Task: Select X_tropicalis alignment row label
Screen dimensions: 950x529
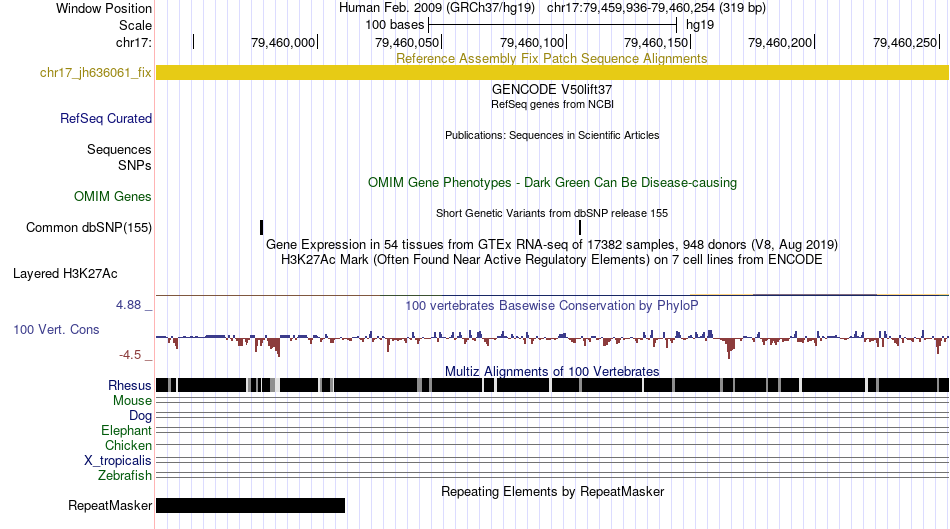Action: tap(118, 461)
